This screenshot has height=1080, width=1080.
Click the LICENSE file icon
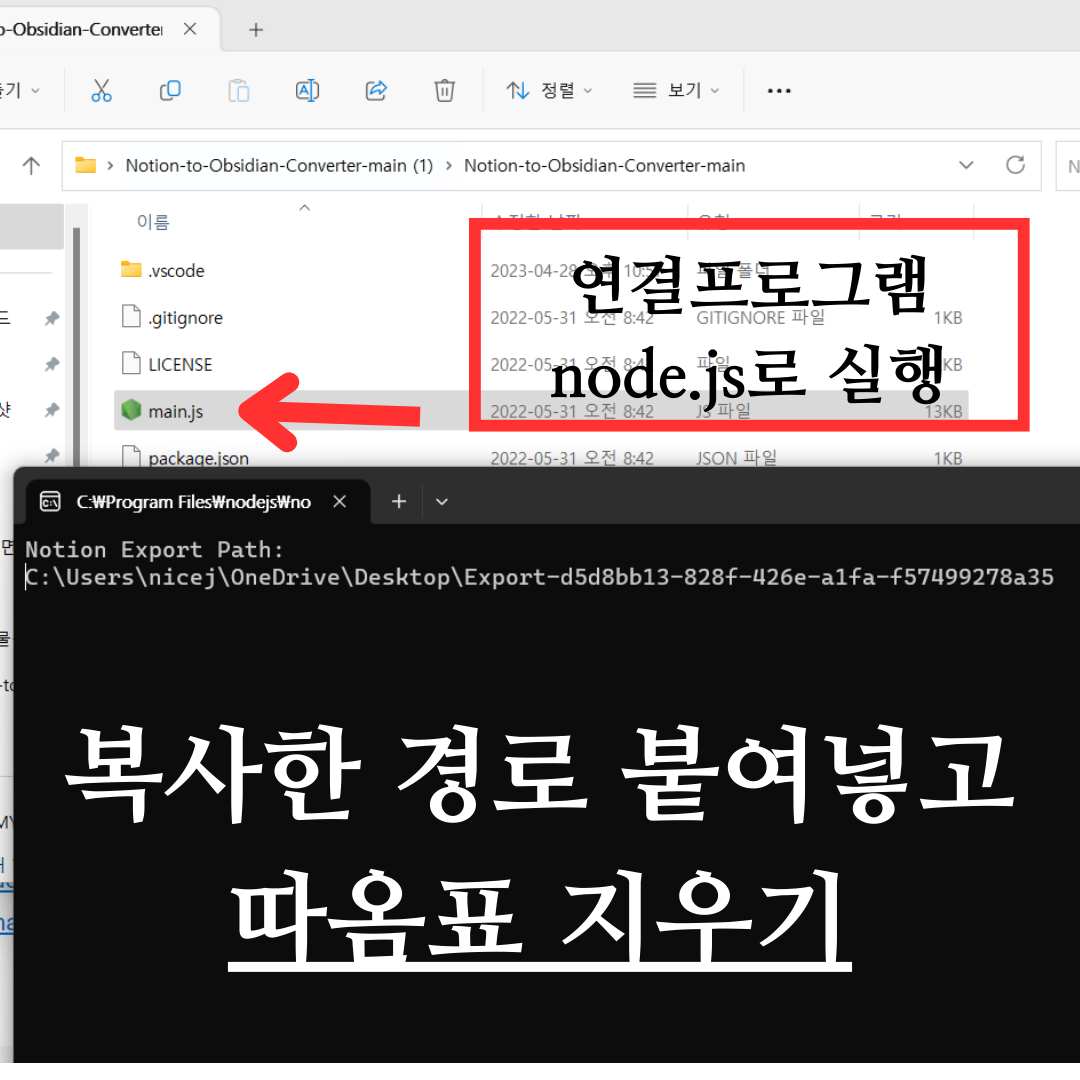pos(131,363)
